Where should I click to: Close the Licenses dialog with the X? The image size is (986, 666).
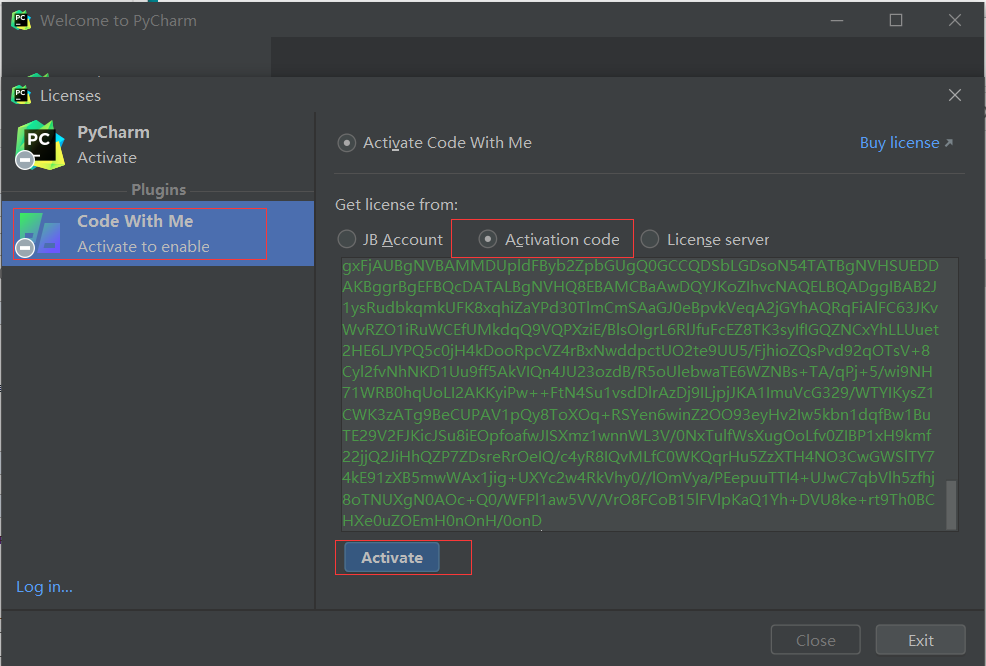point(955,95)
